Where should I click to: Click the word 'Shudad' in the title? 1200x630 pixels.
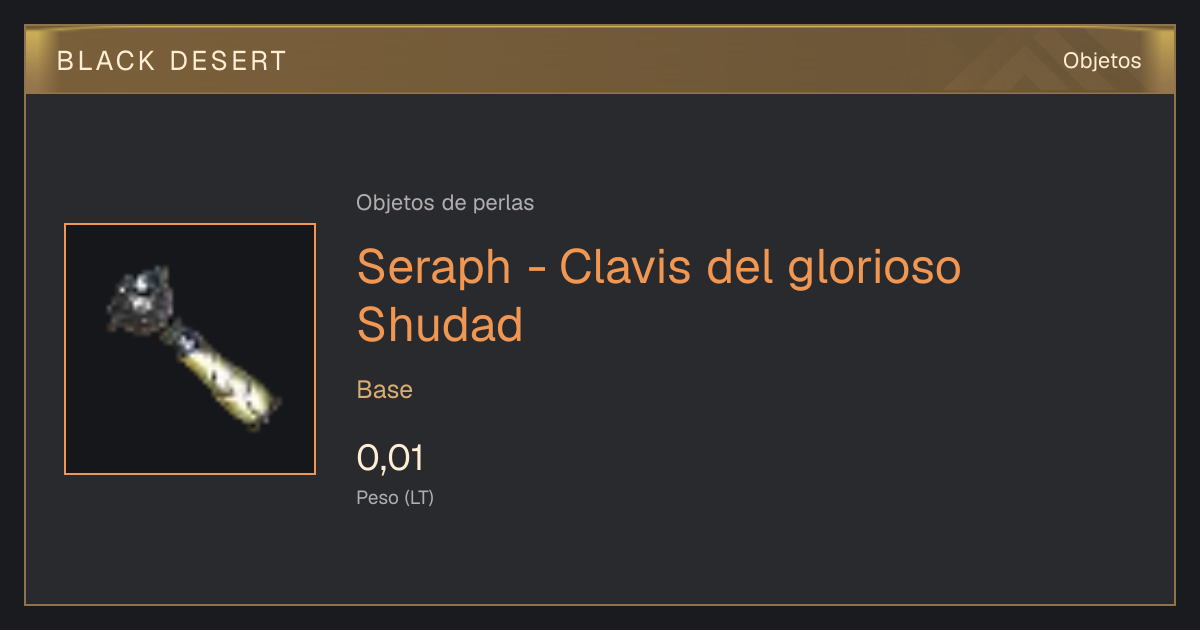(x=440, y=323)
